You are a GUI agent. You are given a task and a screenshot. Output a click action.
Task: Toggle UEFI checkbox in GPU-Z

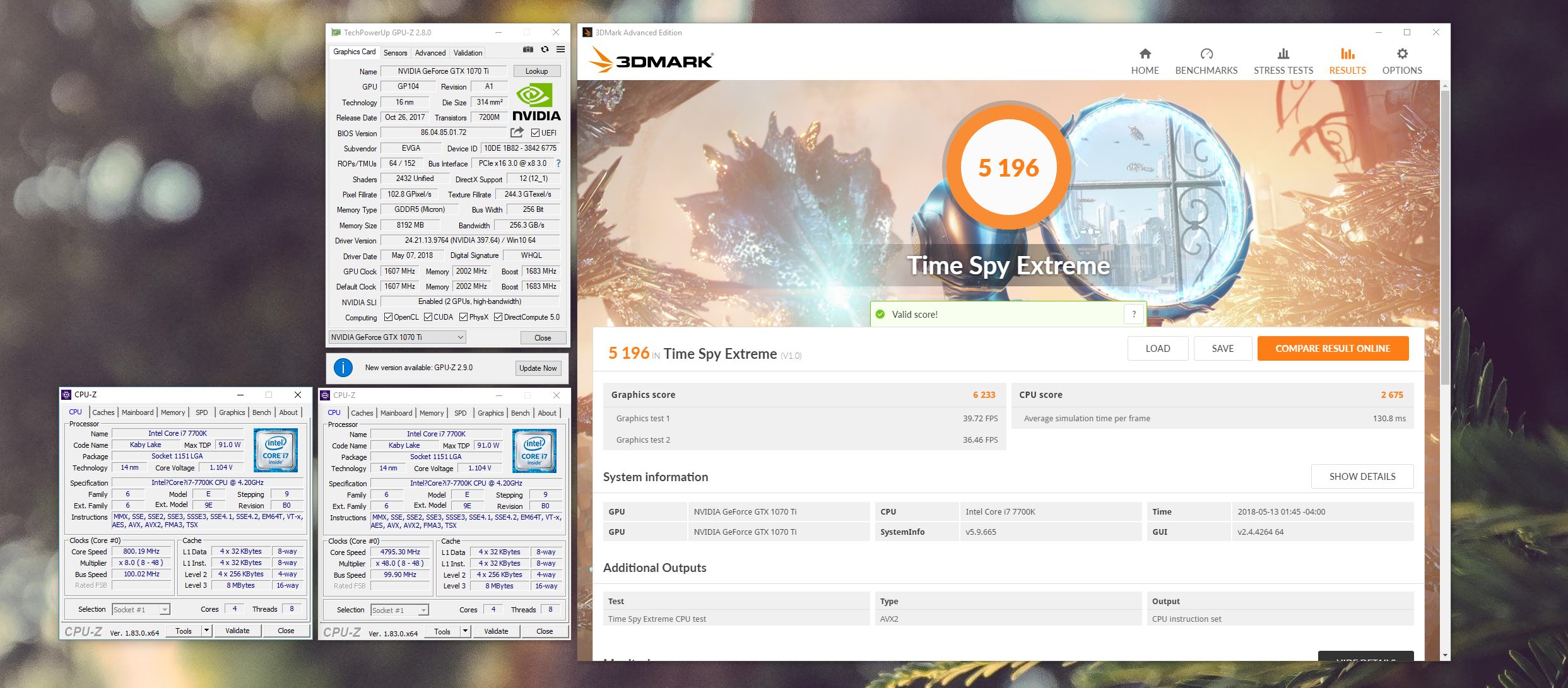[x=535, y=133]
